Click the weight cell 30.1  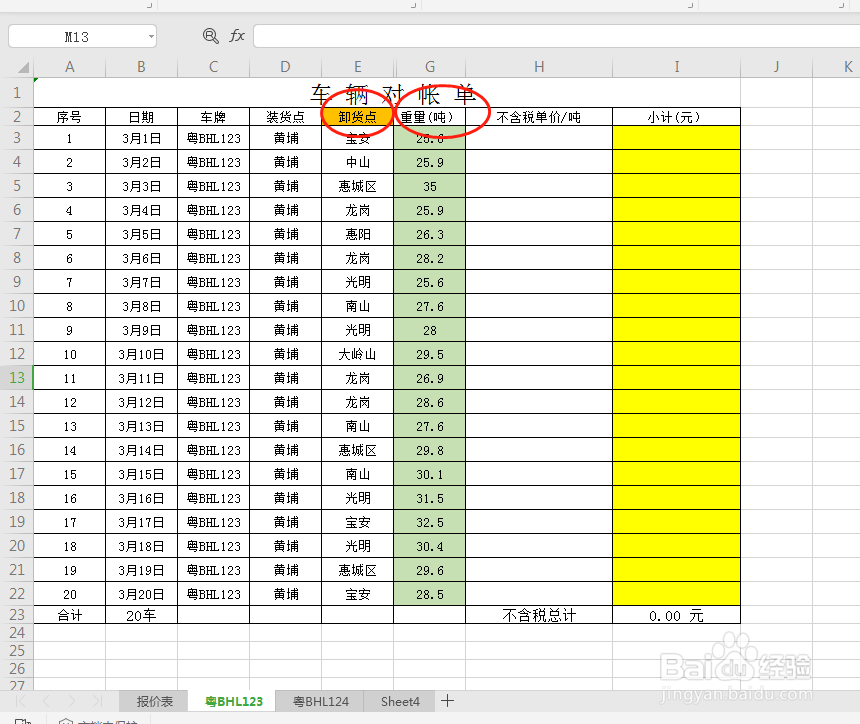pyautogui.click(x=429, y=474)
